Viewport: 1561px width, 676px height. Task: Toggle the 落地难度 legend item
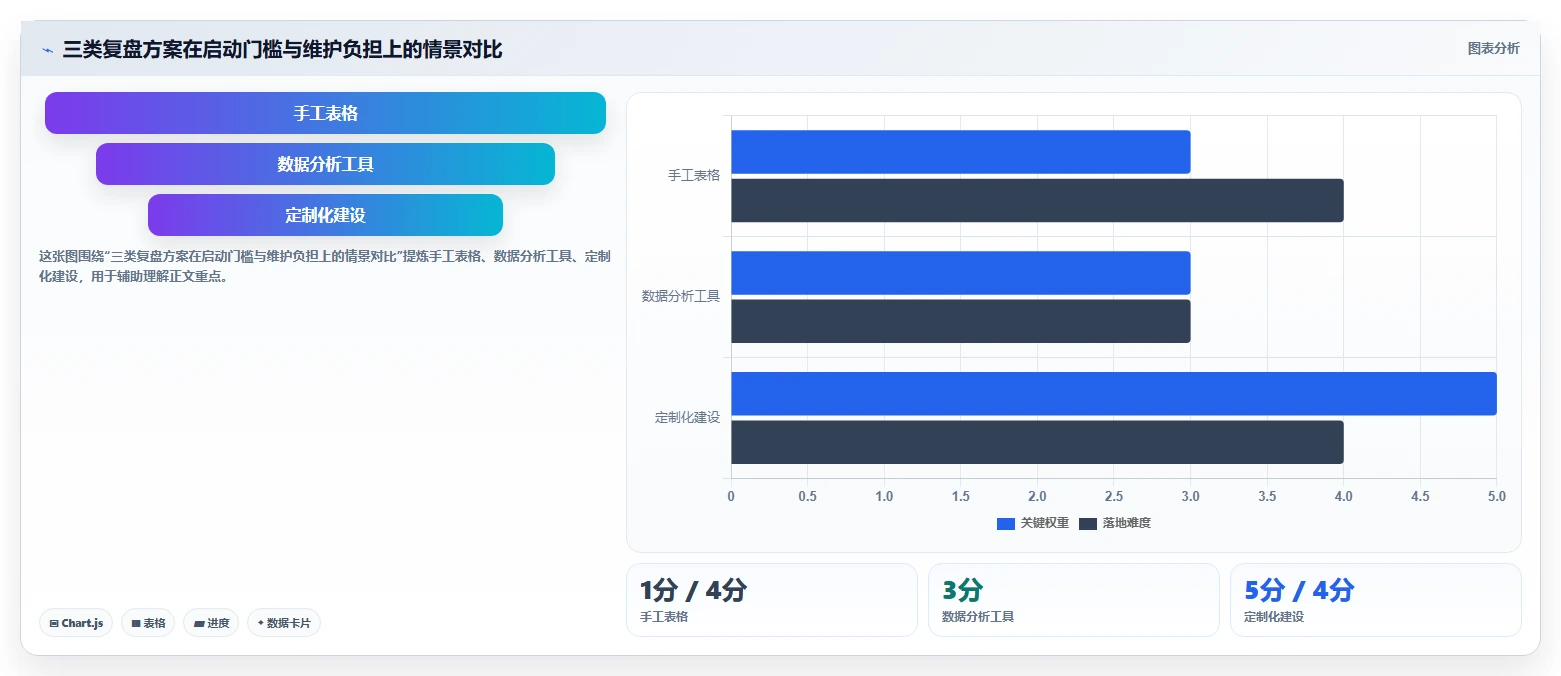point(1115,523)
